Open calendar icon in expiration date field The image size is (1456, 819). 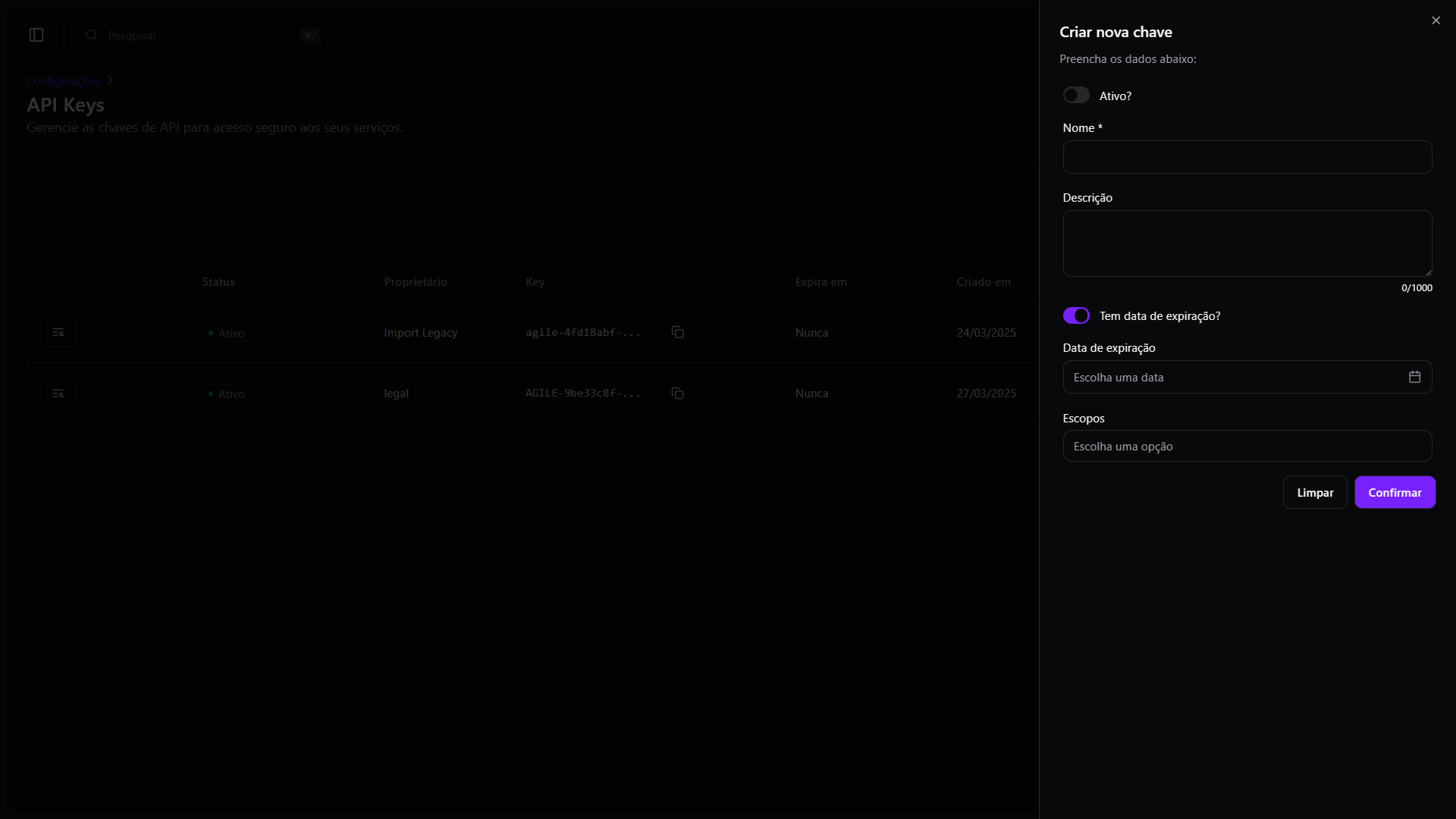pos(1414,377)
